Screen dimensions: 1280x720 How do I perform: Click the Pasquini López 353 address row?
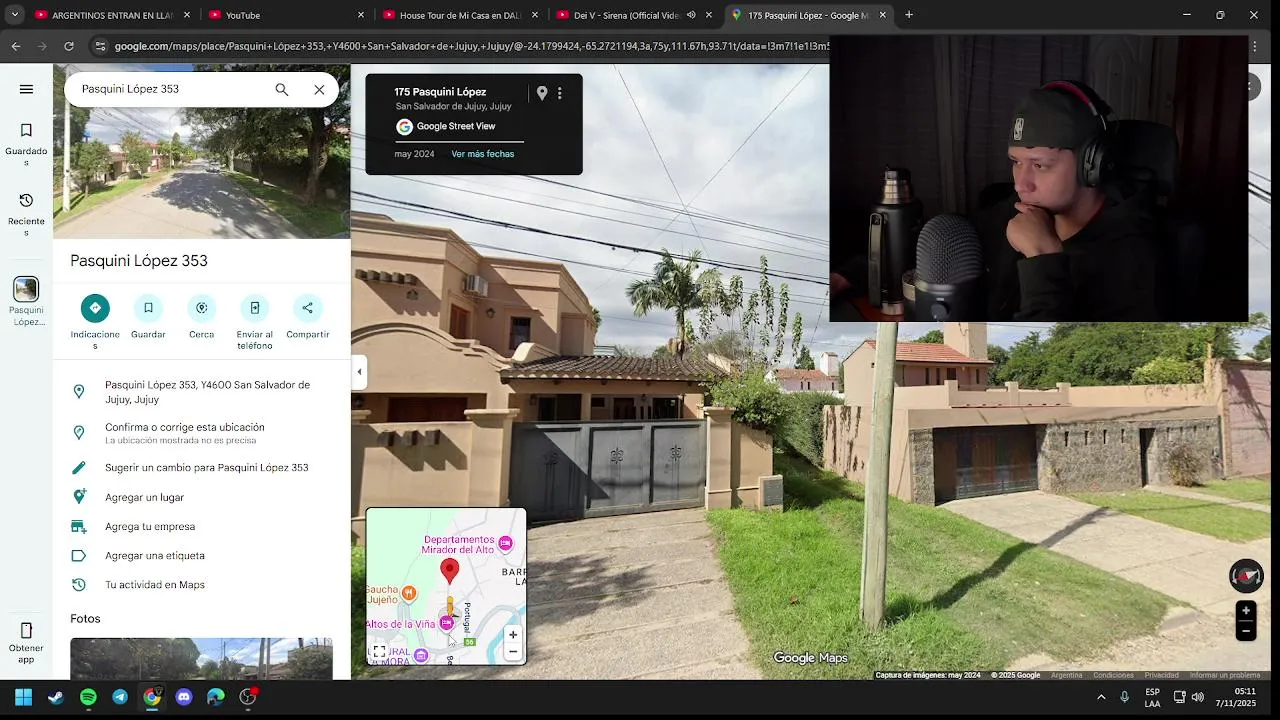[x=202, y=392]
